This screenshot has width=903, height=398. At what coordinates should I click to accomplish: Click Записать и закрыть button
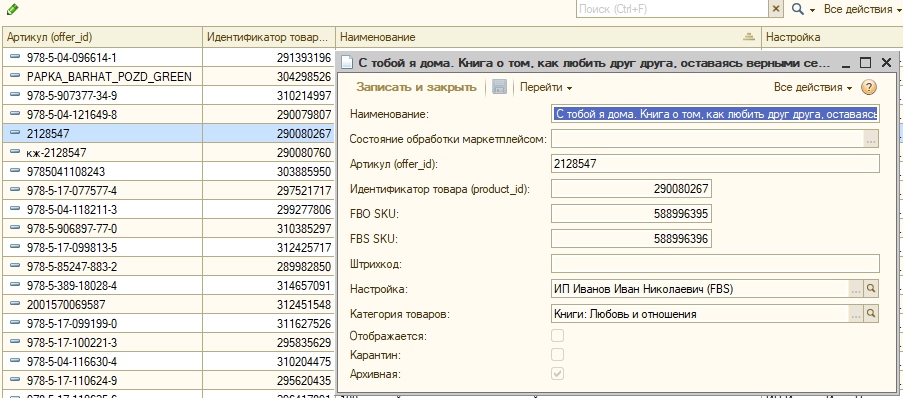click(x=416, y=87)
